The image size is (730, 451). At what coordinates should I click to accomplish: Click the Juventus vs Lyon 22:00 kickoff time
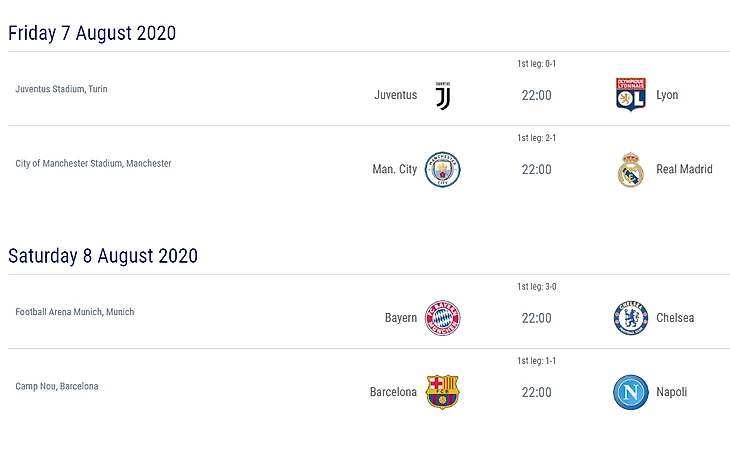click(x=537, y=96)
